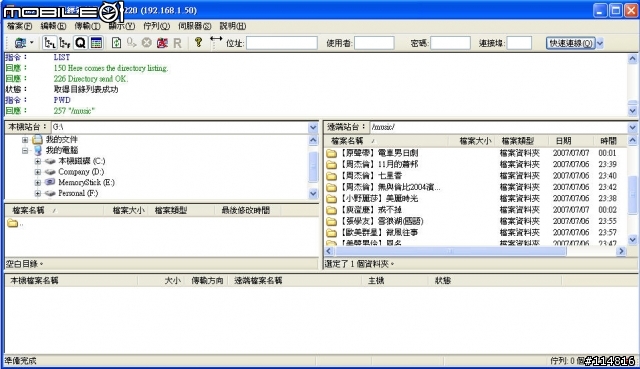This screenshot has width=640, height=369.
Task: Click folder icon of 【庾澄慶】戒不掉
Action: click(331, 211)
